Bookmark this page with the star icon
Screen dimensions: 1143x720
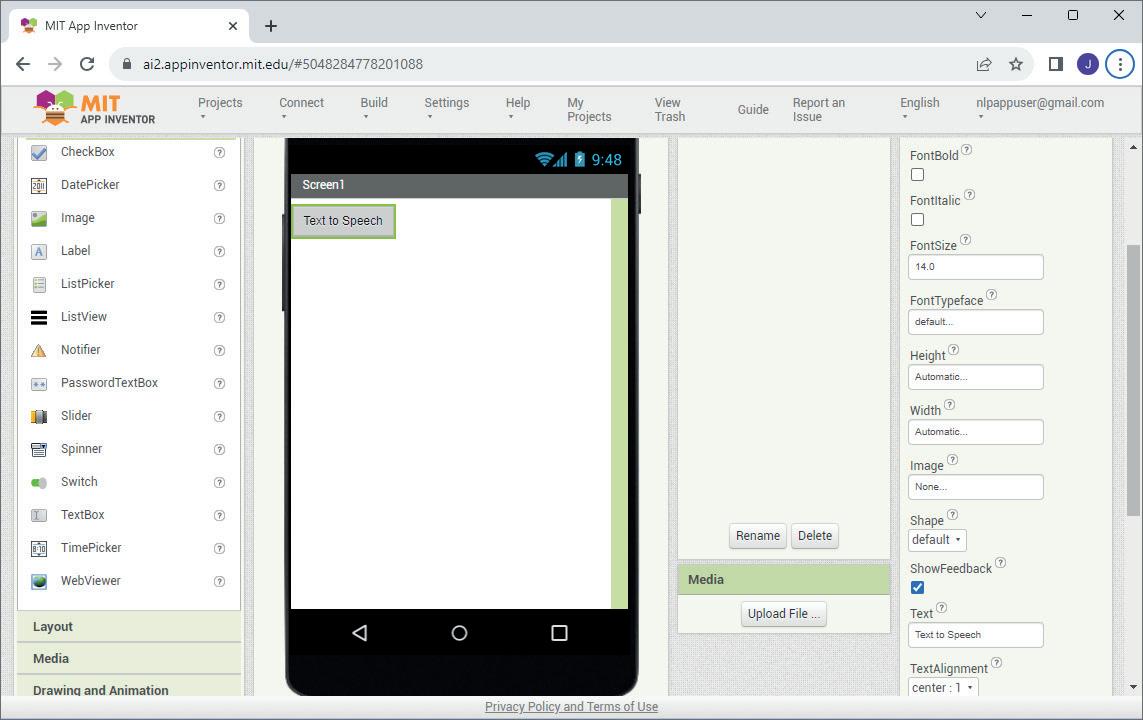coord(1015,64)
